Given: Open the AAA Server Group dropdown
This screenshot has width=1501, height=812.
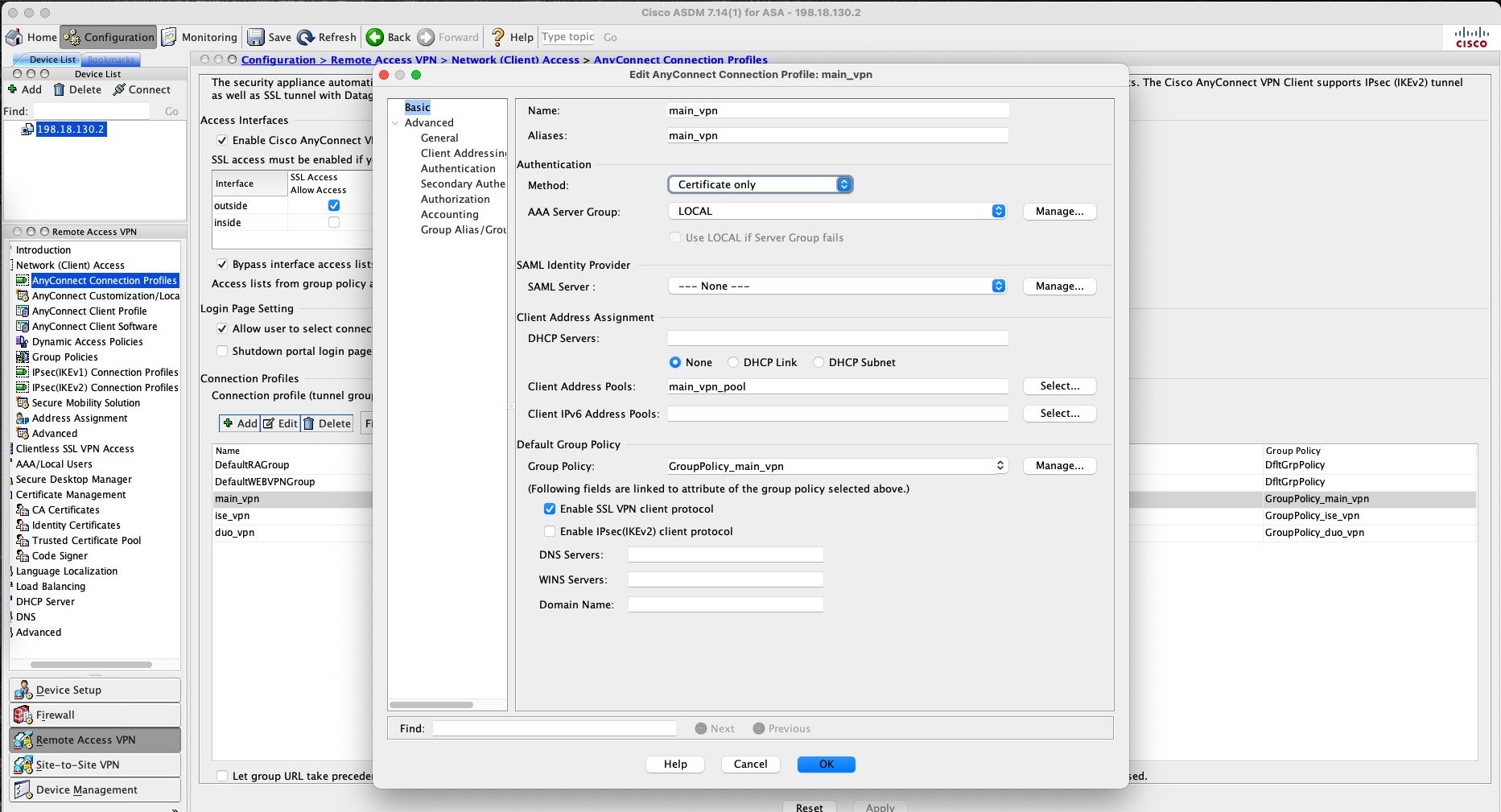Looking at the screenshot, I should pos(837,211).
